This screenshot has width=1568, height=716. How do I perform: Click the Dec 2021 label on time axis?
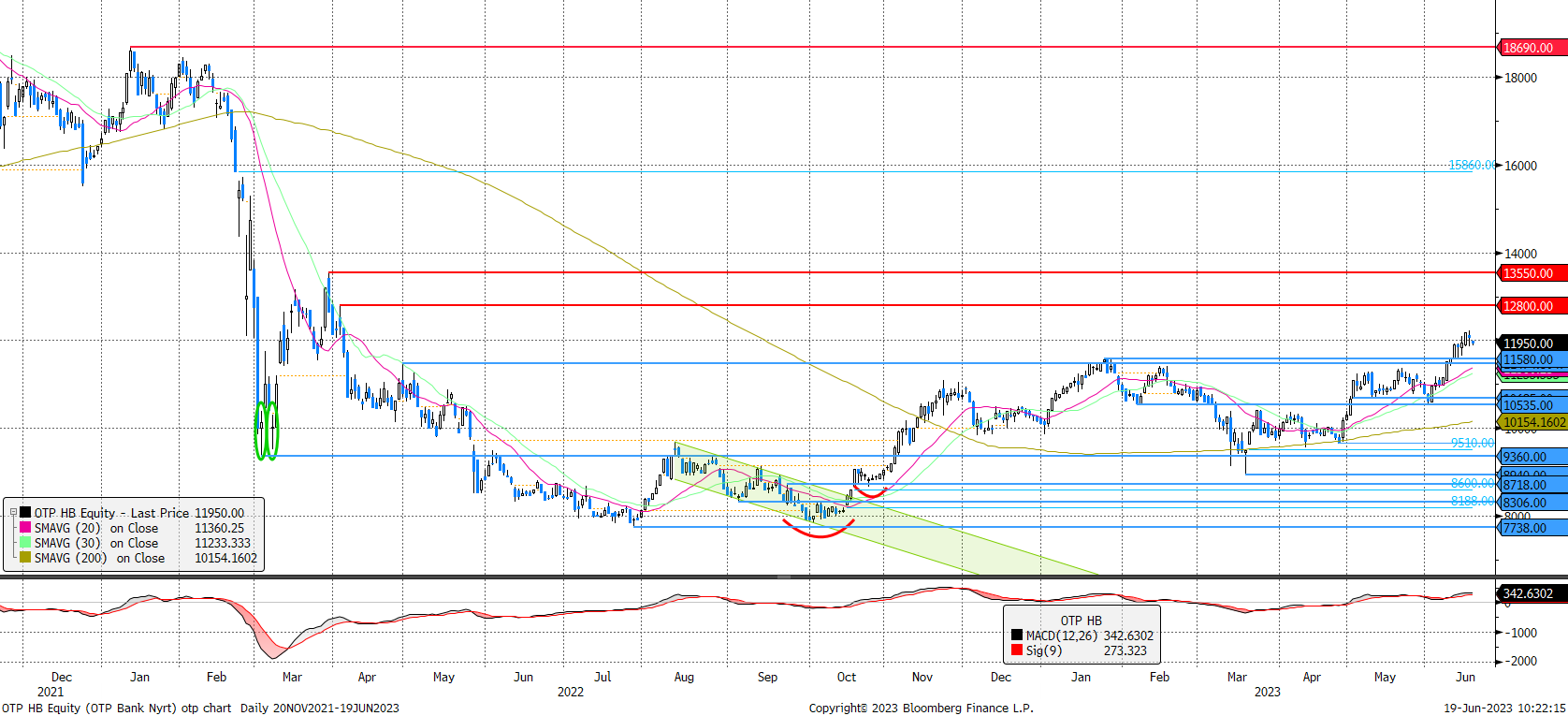point(61,677)
